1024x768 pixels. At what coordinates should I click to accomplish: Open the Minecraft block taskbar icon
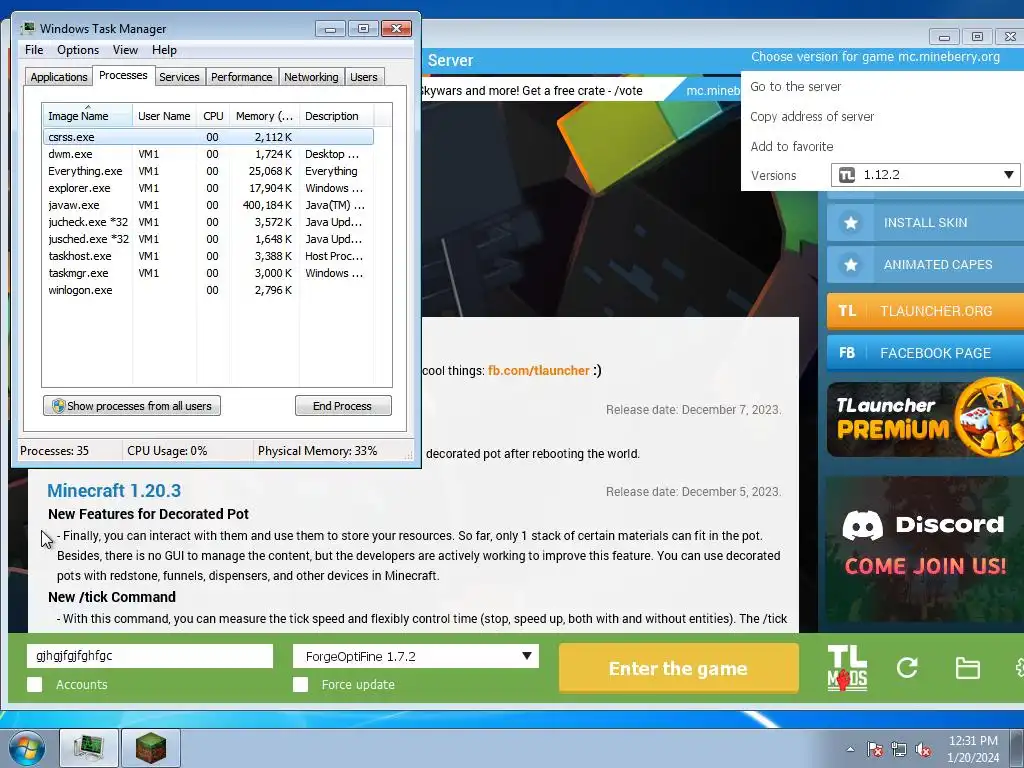150,748
